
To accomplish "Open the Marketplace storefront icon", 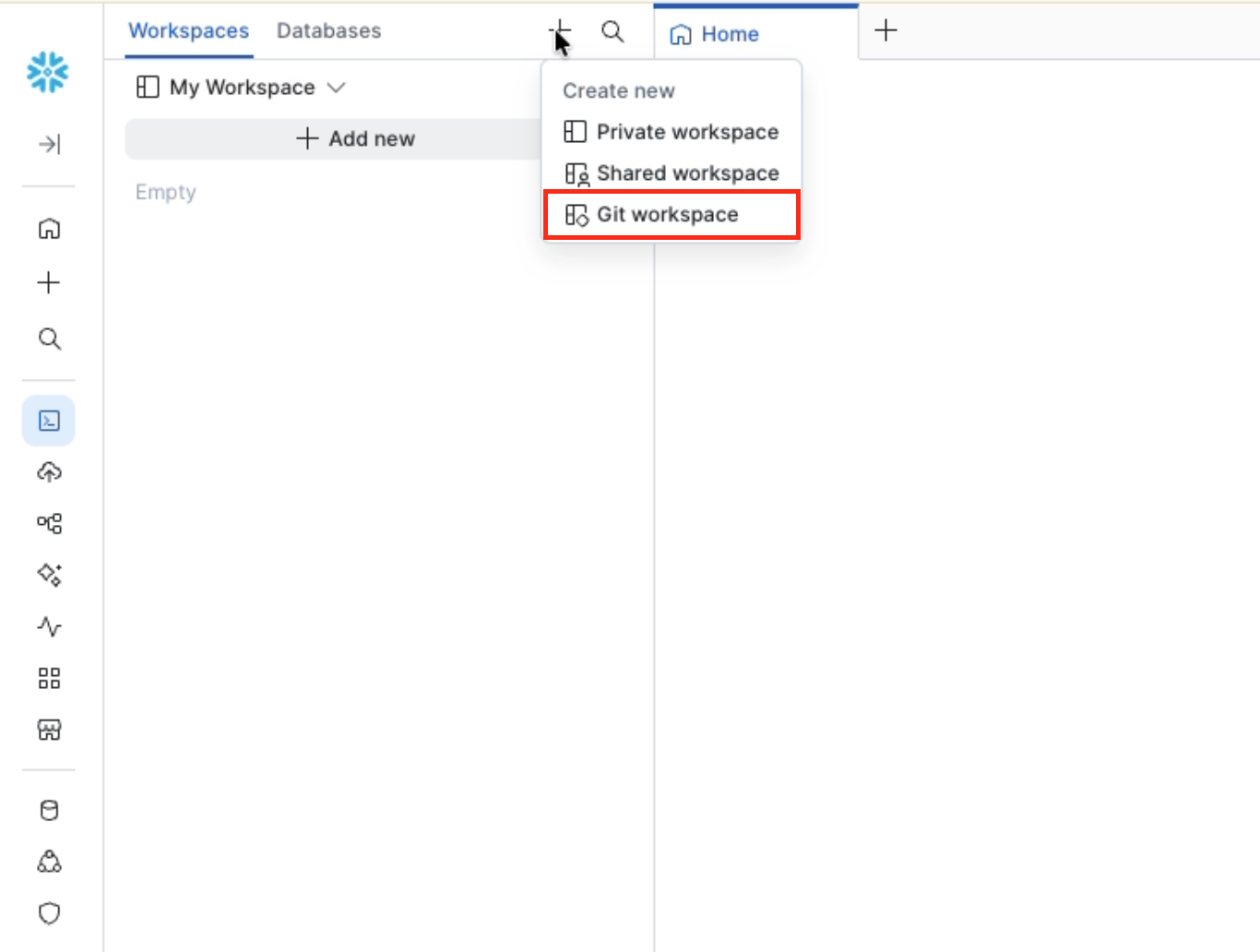I will point(49,731).
